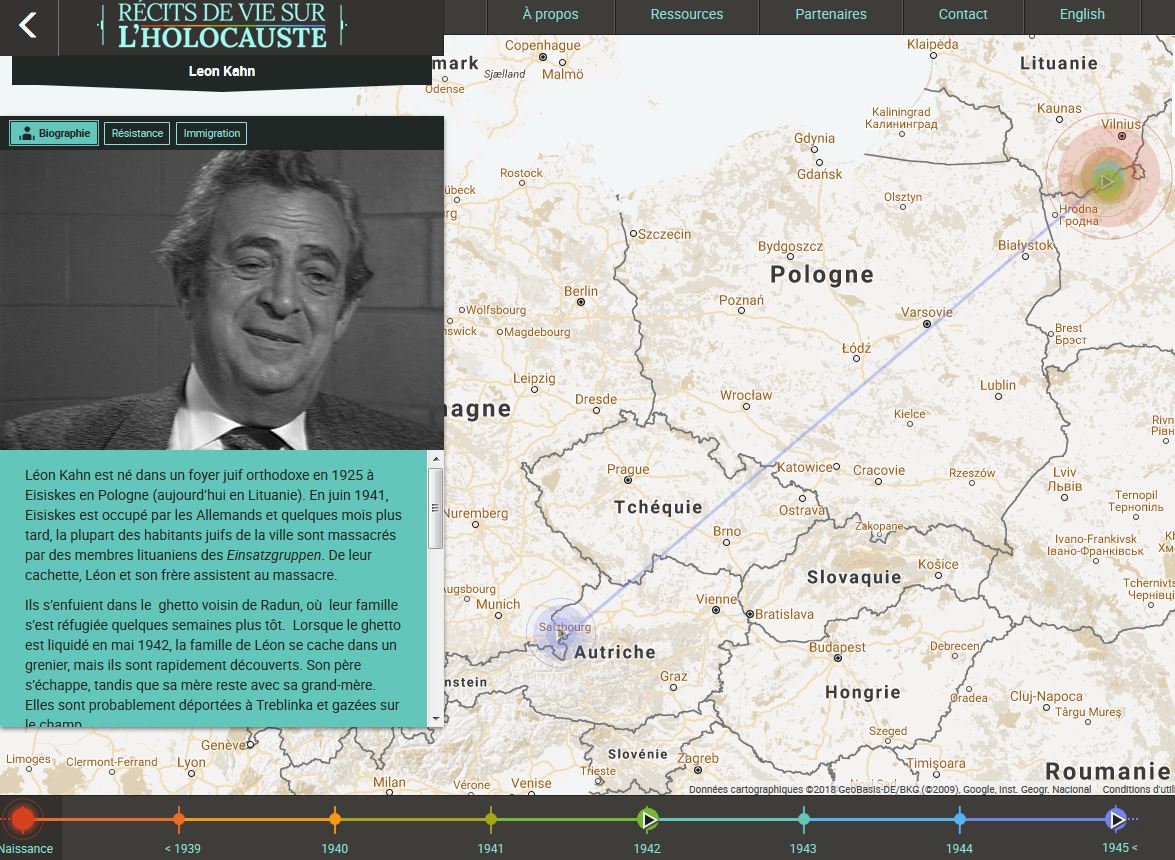Click the person icon in Biographie tab

[x=27, y=133]
